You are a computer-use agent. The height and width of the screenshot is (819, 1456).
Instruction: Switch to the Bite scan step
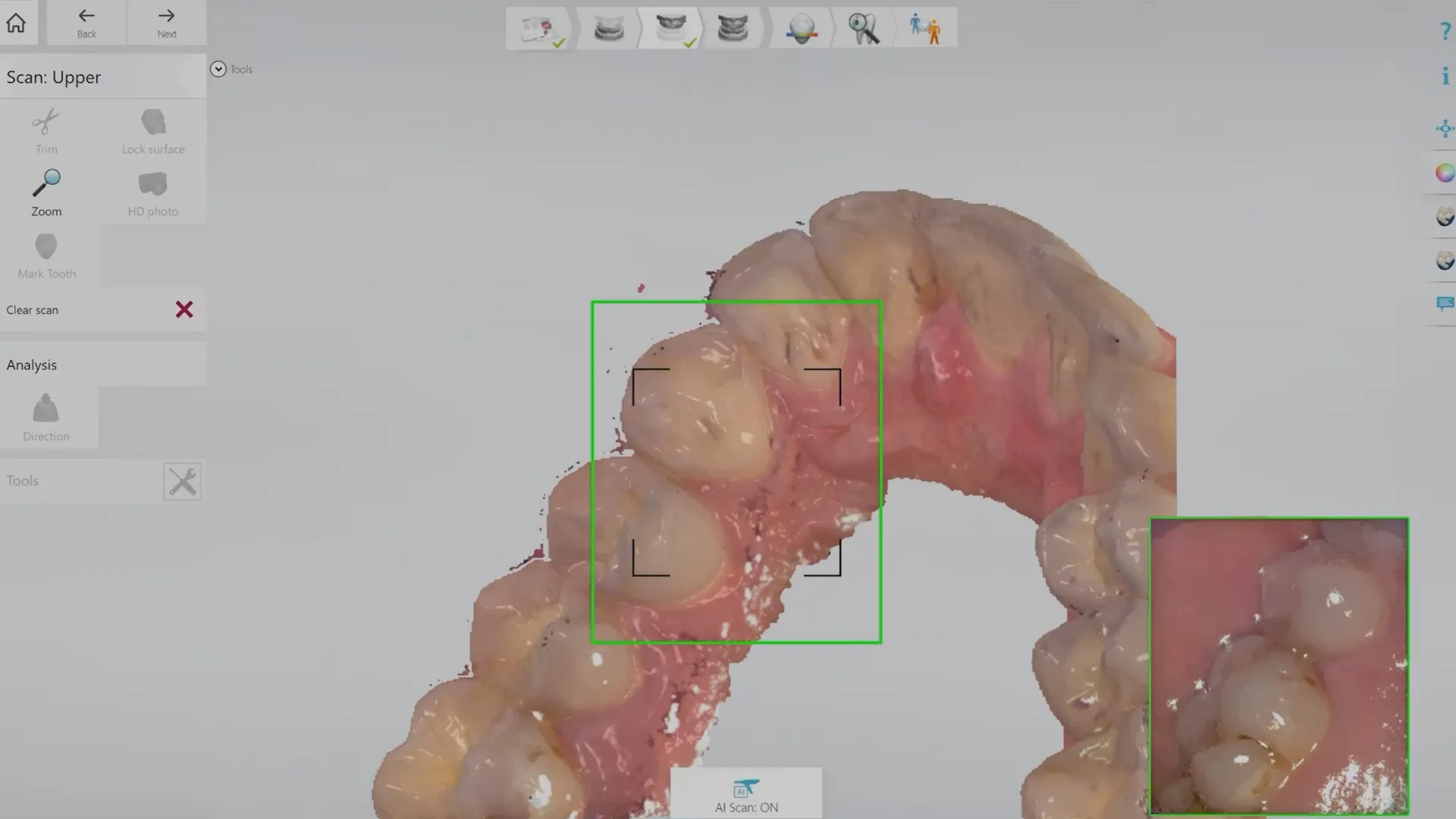click(732, 27)
